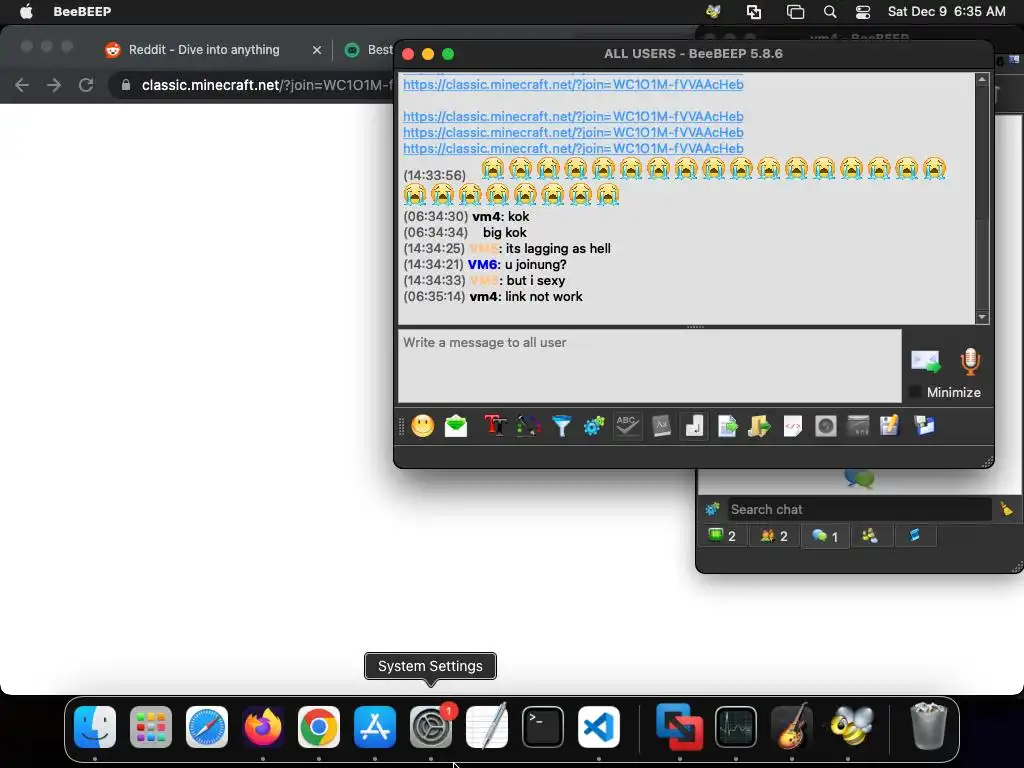Open Firefox from the Dock

pos(263,727)
